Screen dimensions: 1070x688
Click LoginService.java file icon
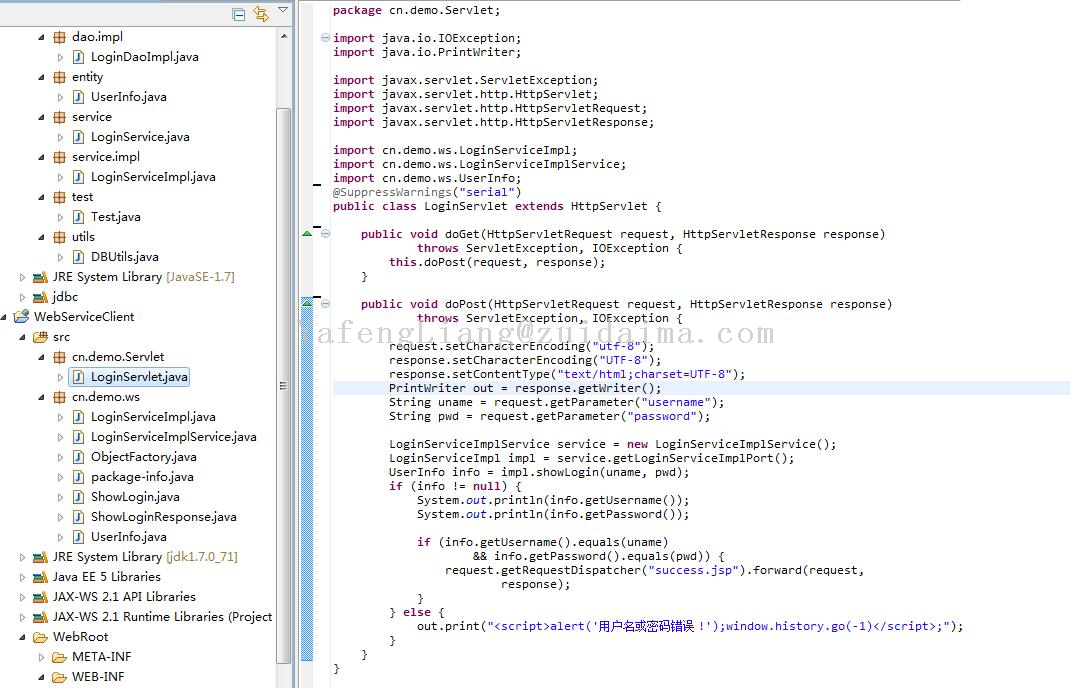(78, 137)
